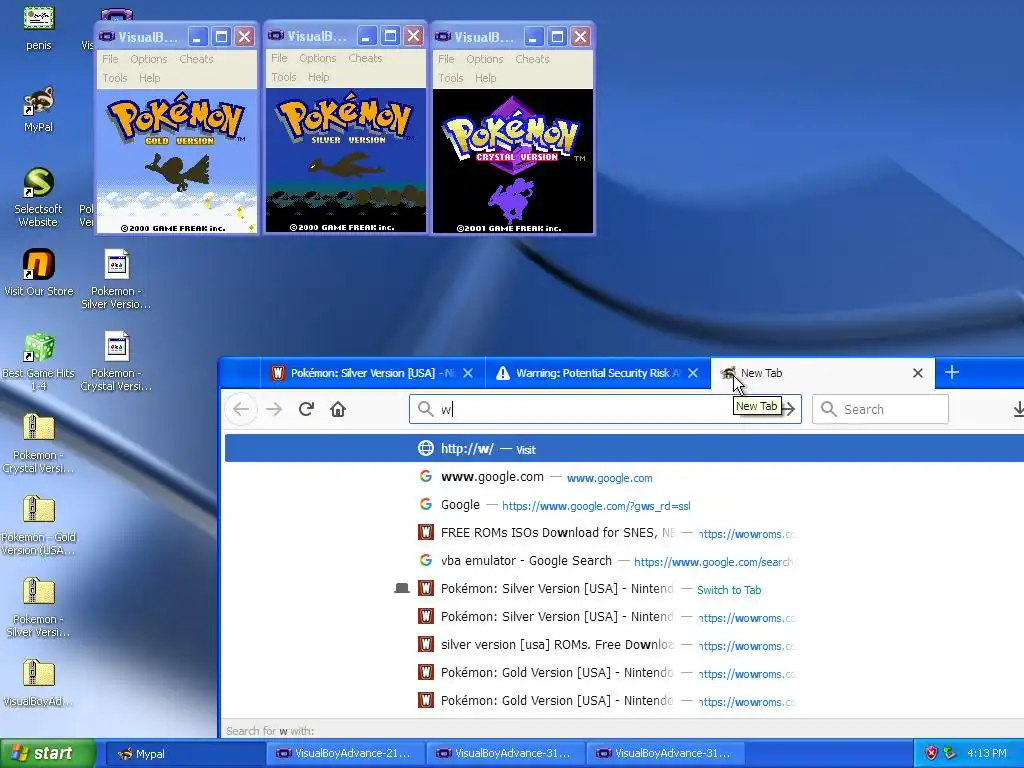The image size is (1024, 768).
Task: Click the 4:13 PM taskbar clock
Action: click(987, 754)
